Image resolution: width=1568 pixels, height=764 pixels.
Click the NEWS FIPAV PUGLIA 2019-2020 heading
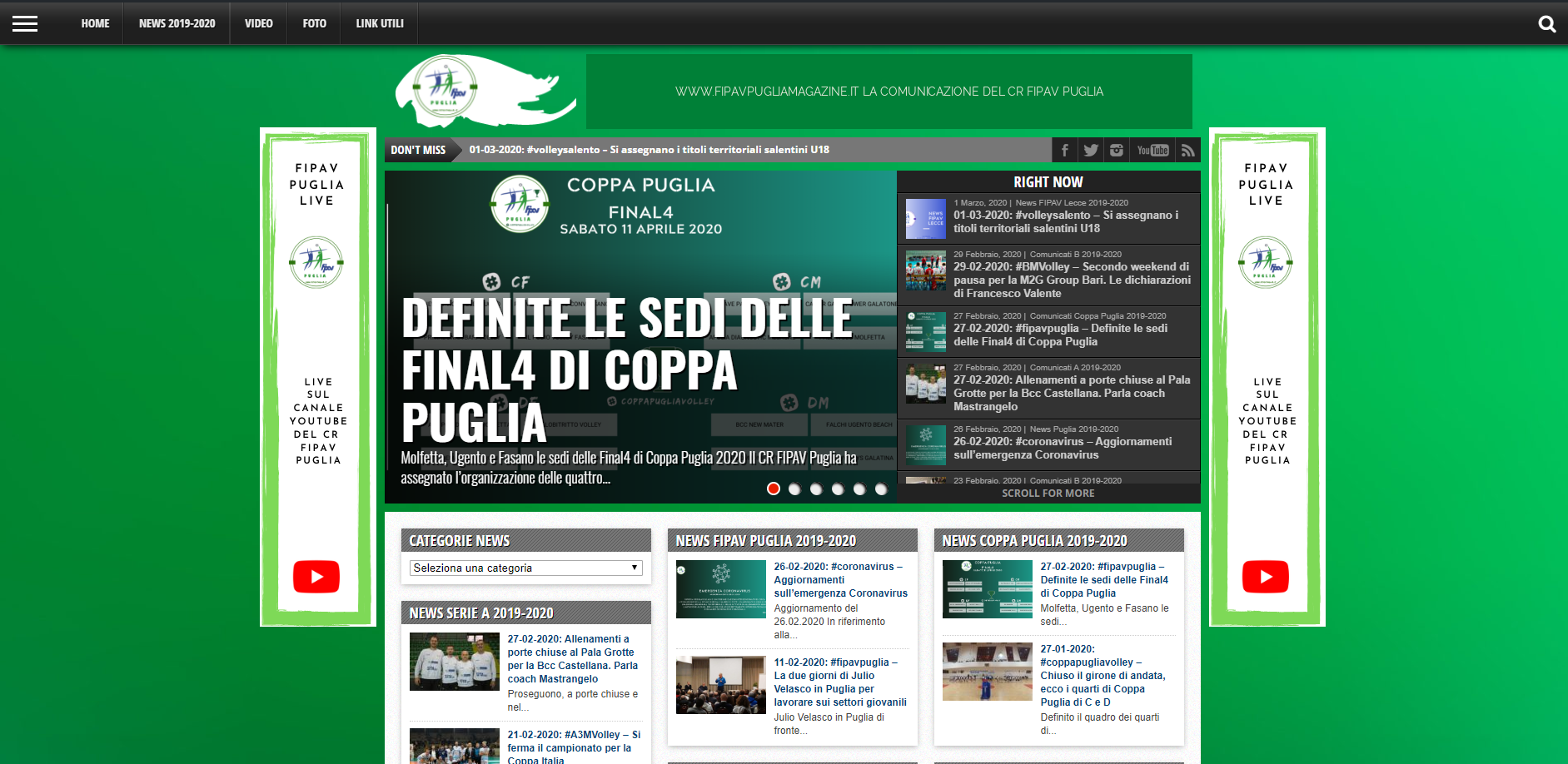pos(766,541)
